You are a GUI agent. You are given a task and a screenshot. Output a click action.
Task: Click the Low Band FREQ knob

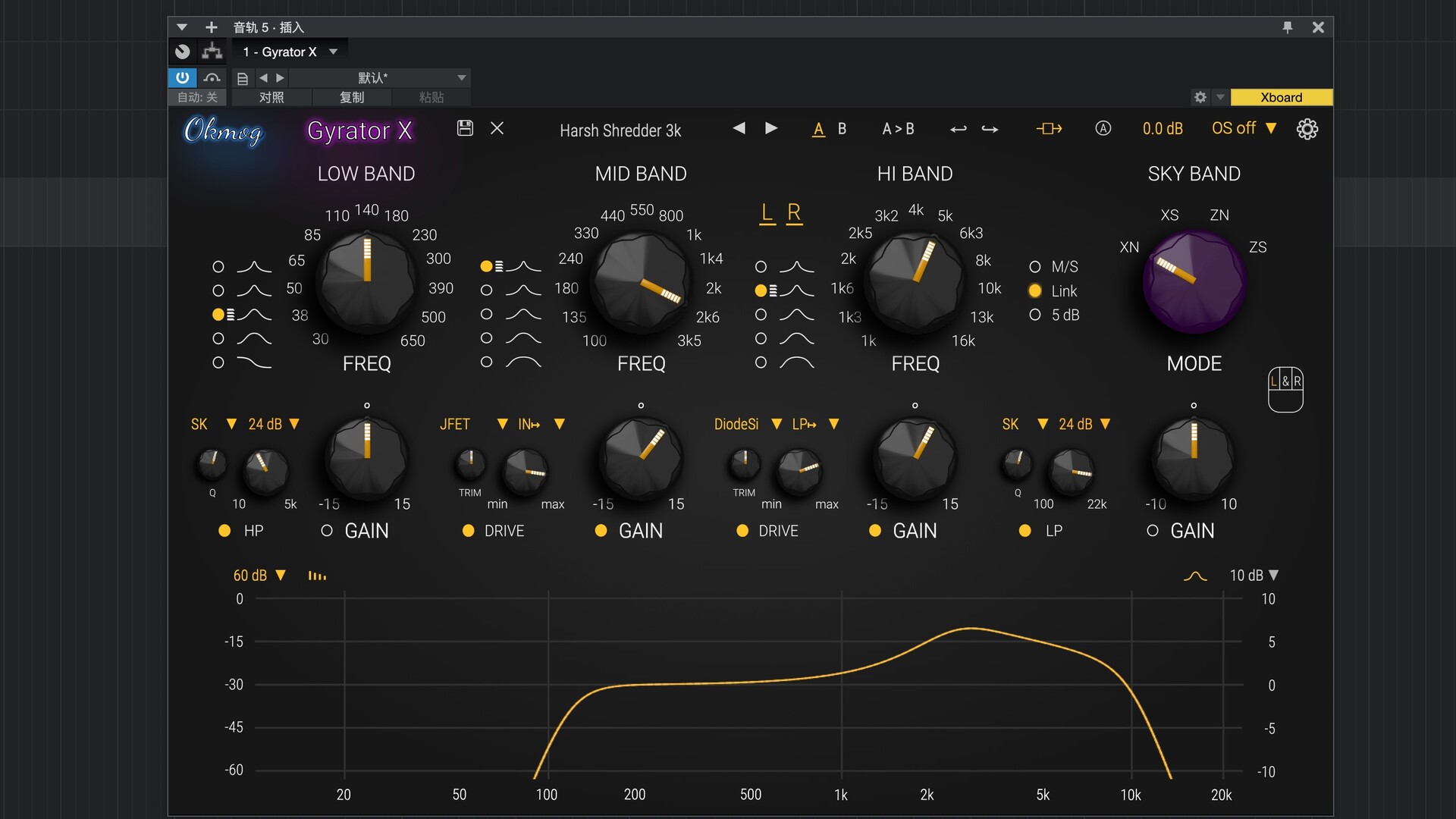pos(367,282)
